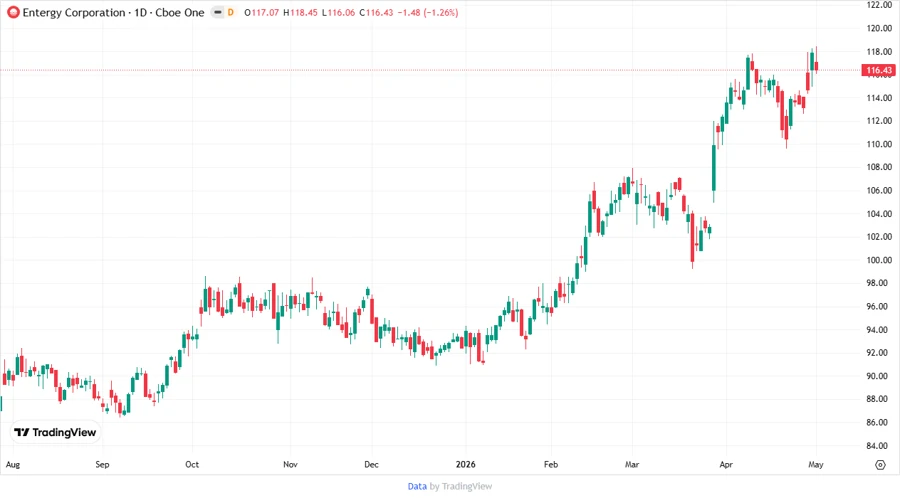The width and height of the screenshot is (900, 498).
Task: Open the Data link below the chart
Action: tap(417, 487)
